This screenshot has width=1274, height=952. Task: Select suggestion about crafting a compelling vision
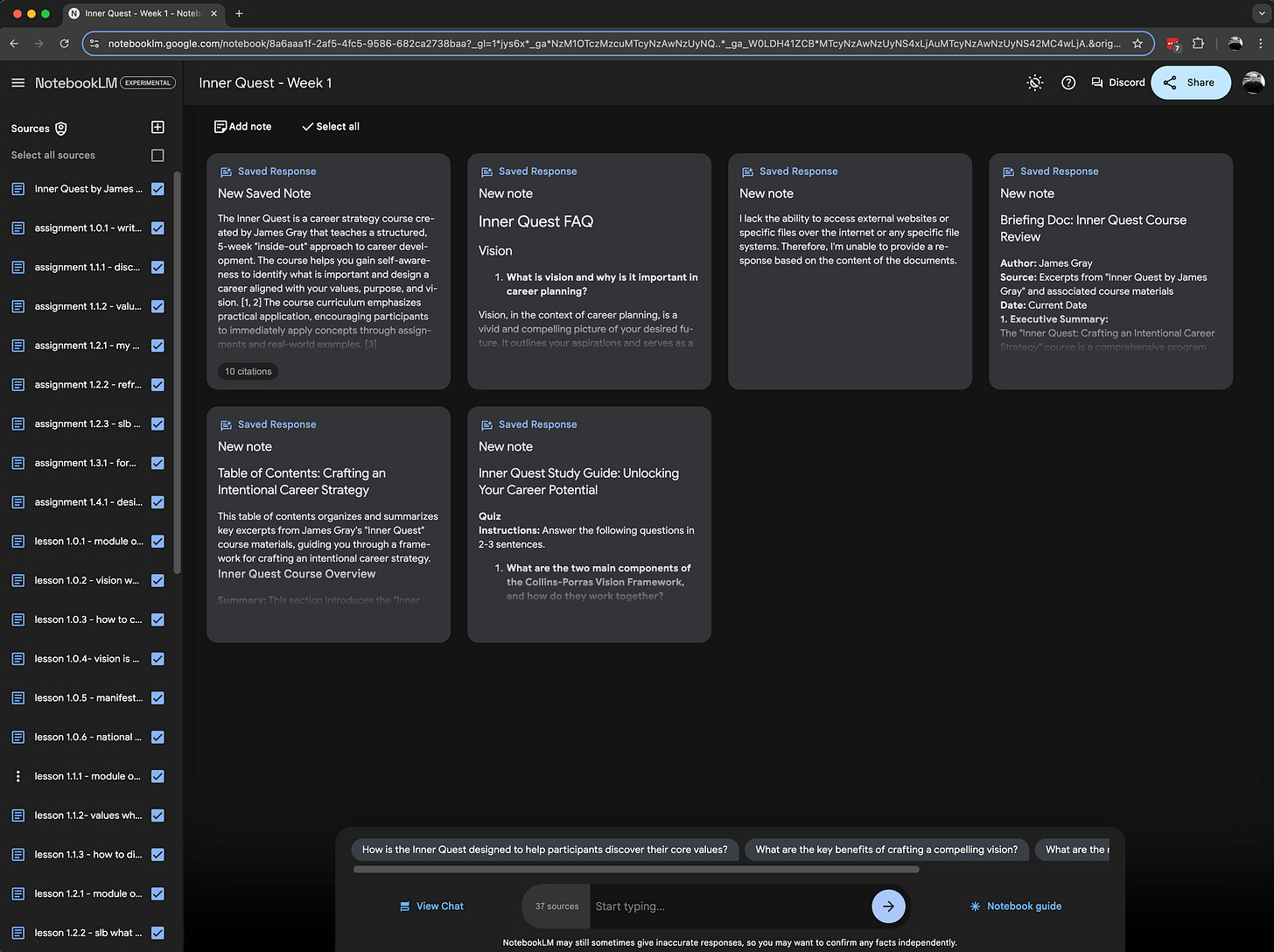[886, 850]
